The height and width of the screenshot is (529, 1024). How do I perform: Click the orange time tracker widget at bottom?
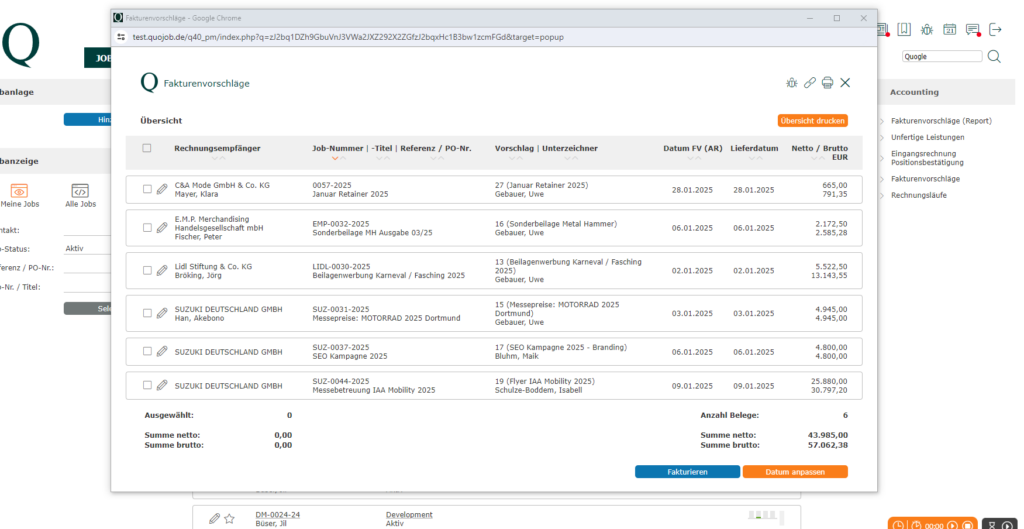933,524
